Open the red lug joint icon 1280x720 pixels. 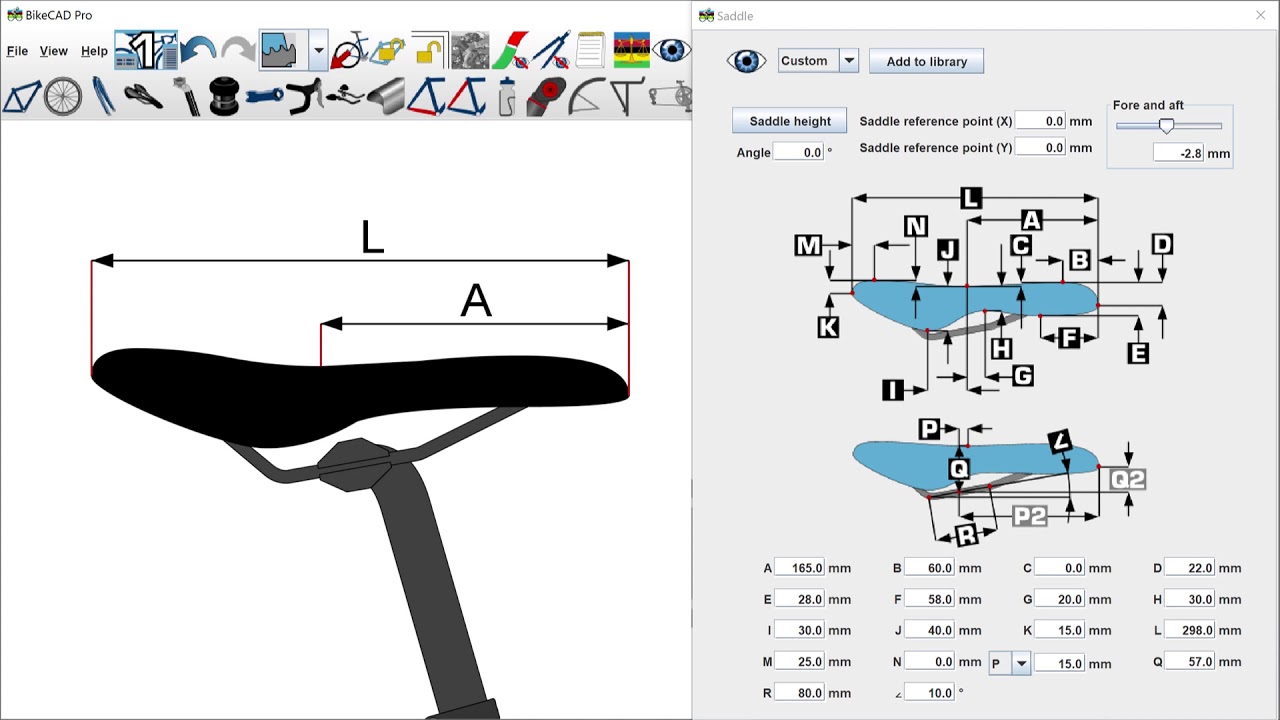coord(546,97)
